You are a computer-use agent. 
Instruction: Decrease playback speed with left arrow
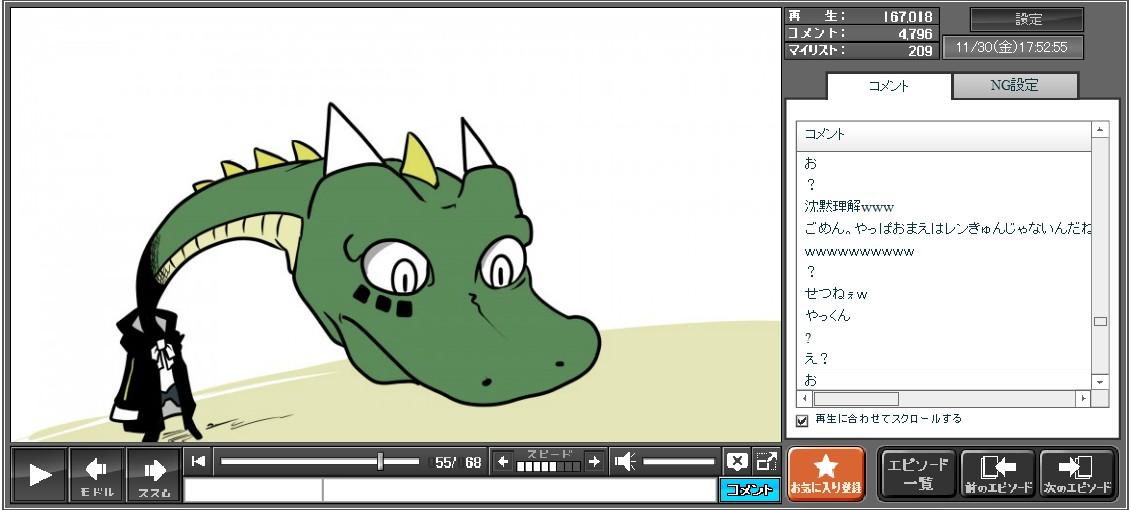[x=503, y=462]
